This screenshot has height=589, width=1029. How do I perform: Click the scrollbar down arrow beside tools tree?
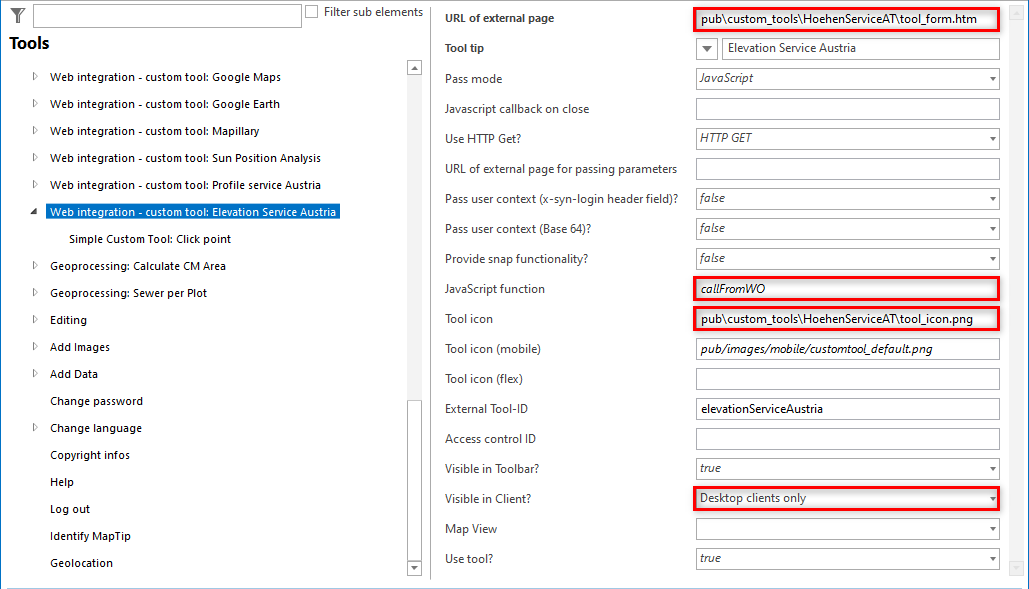[413, 569]
